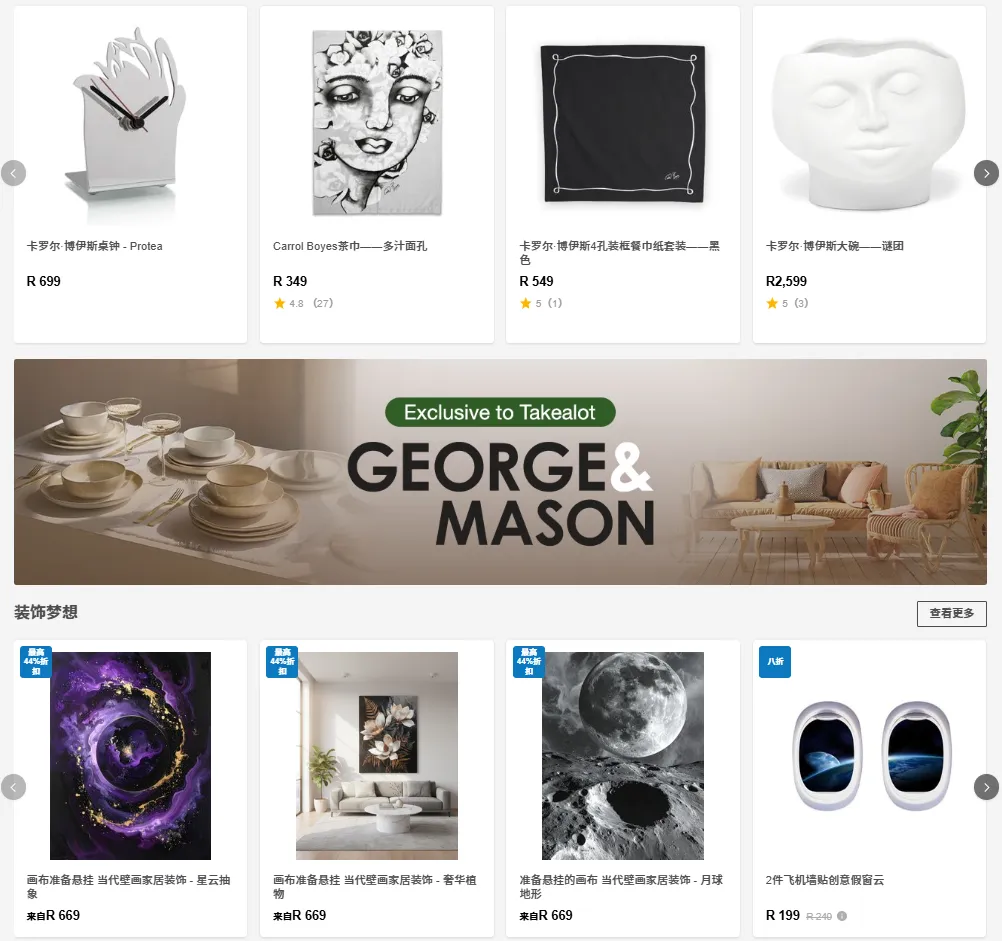The image size is (1002, 941).
Task: Open the moon terrain canvas art image
Action: [623, 756]
